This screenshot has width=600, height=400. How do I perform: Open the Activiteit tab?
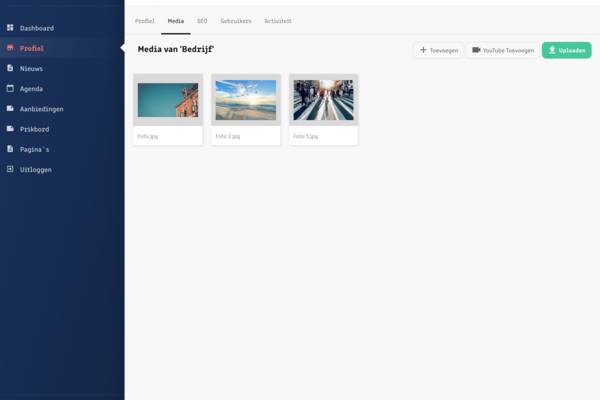[x=278, y=21]
